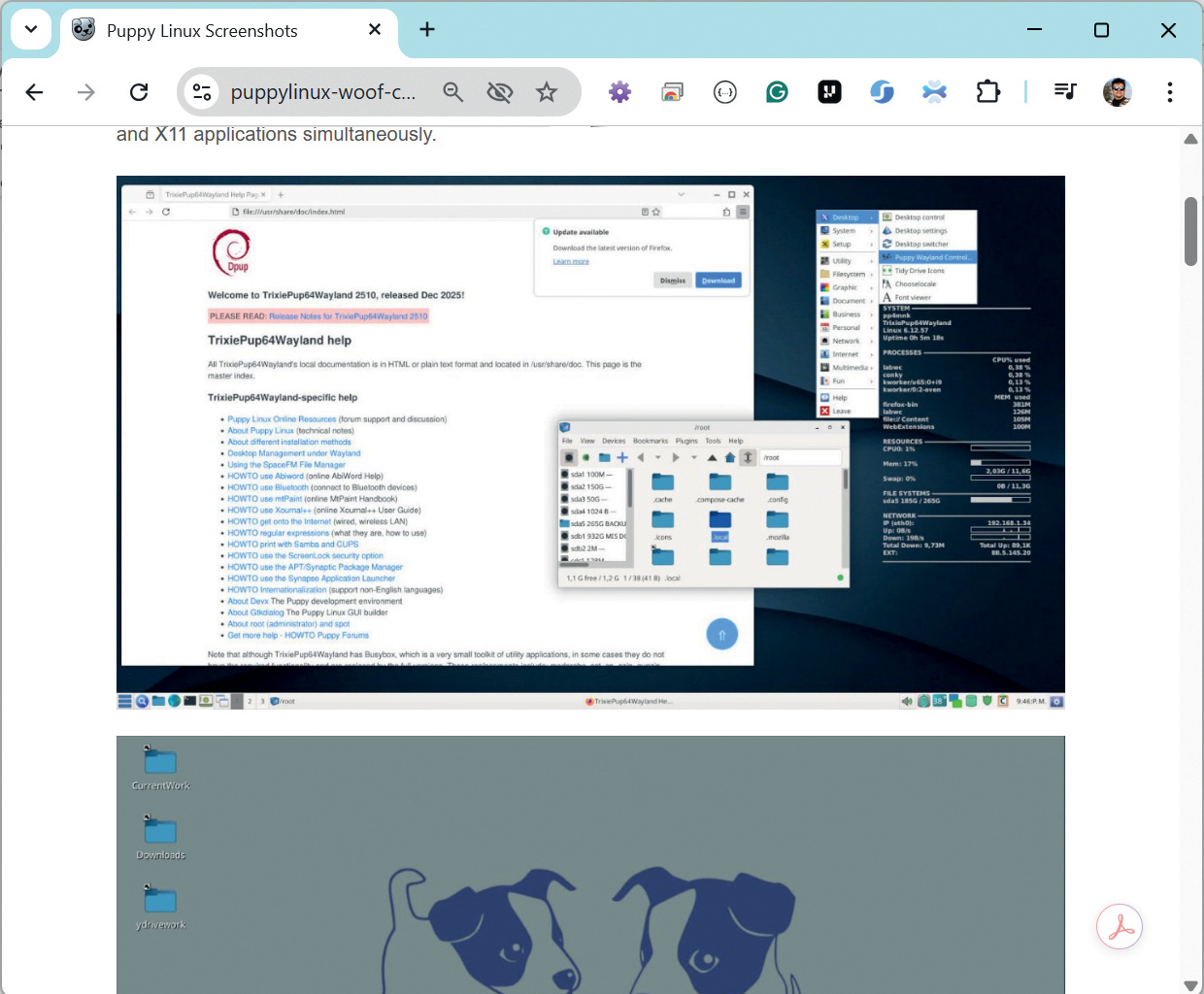Open the stacked-windows picture extension icon
Image resolution: width=1204 pixels, height=994 pixels.
(672, 92)
